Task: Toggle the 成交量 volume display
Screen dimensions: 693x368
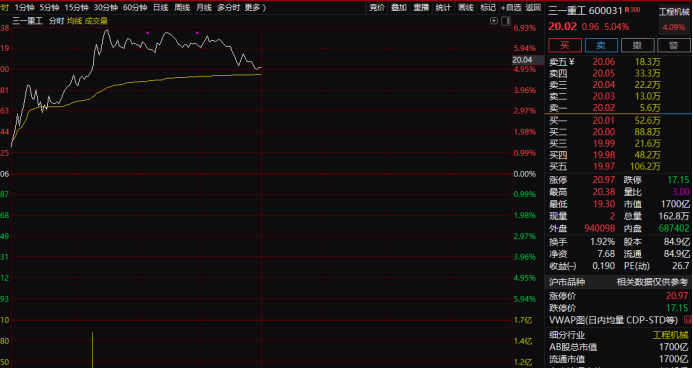Action: (96, 21)
